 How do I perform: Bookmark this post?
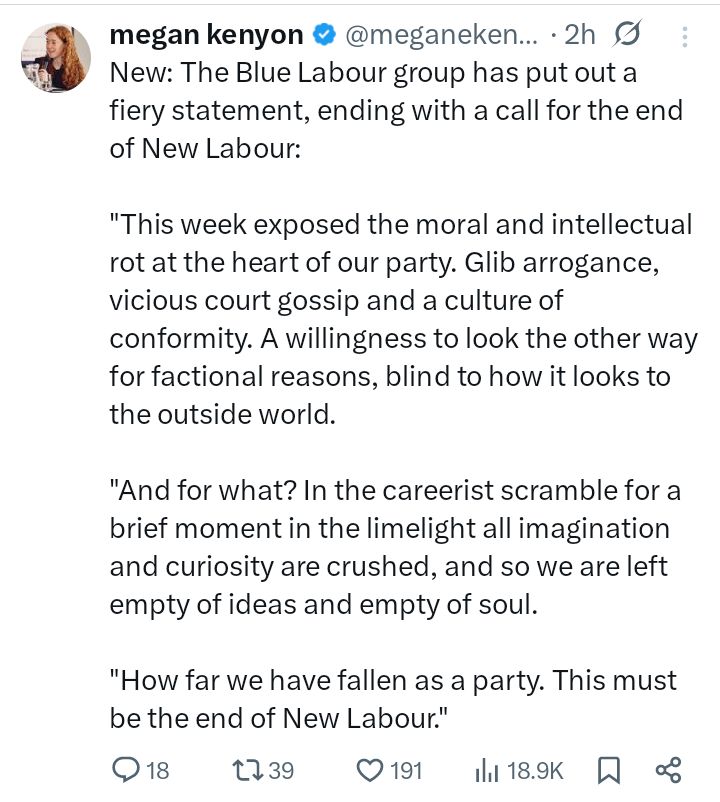(x=607, y=770)
